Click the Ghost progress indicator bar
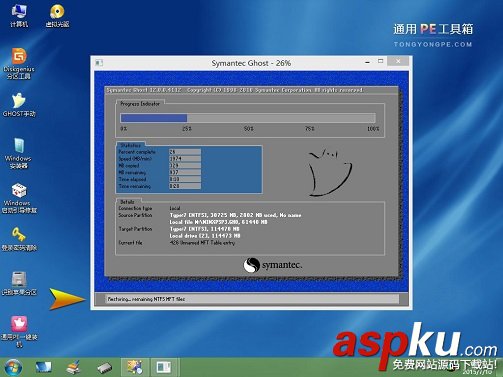Screen dimensions: 503x377 point(248,118)
